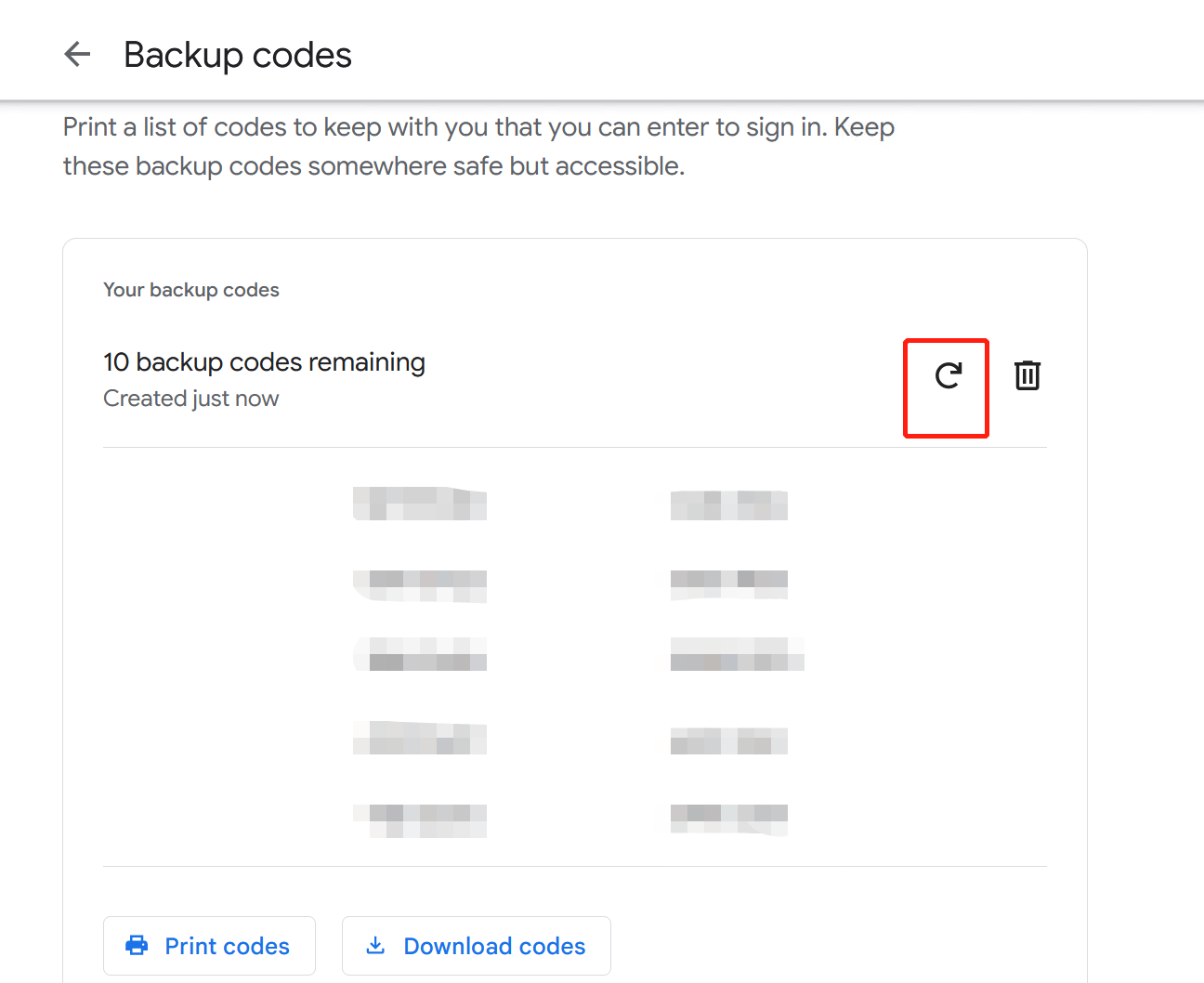Click the Backup codes page heading
Screen dimensions: 1204x983
pos(238,55)
